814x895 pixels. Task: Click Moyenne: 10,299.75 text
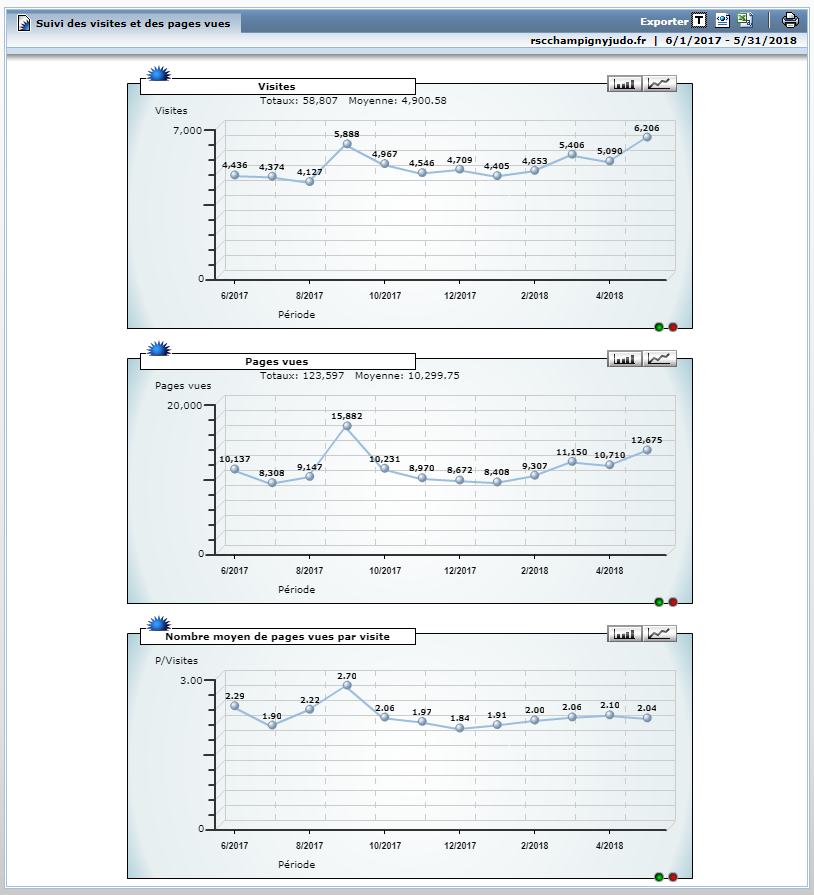pyautogui.click(x=407, y=376)
